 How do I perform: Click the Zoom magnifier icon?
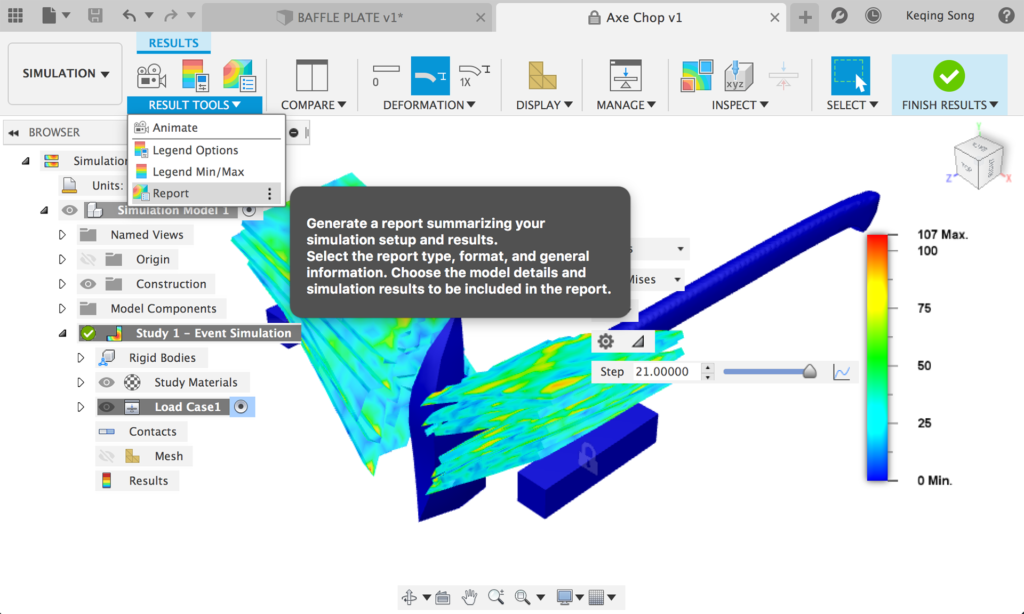[496, 596]
